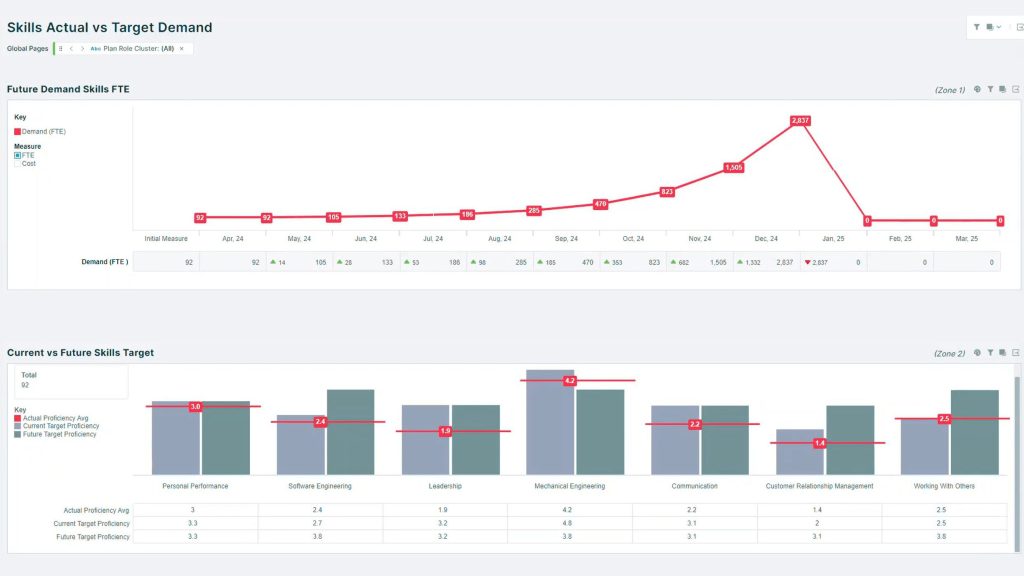This screenshot has width=1024, height=576.
Task: Go to next Plan Role Cluster value
Action: [x=82, y=48]
